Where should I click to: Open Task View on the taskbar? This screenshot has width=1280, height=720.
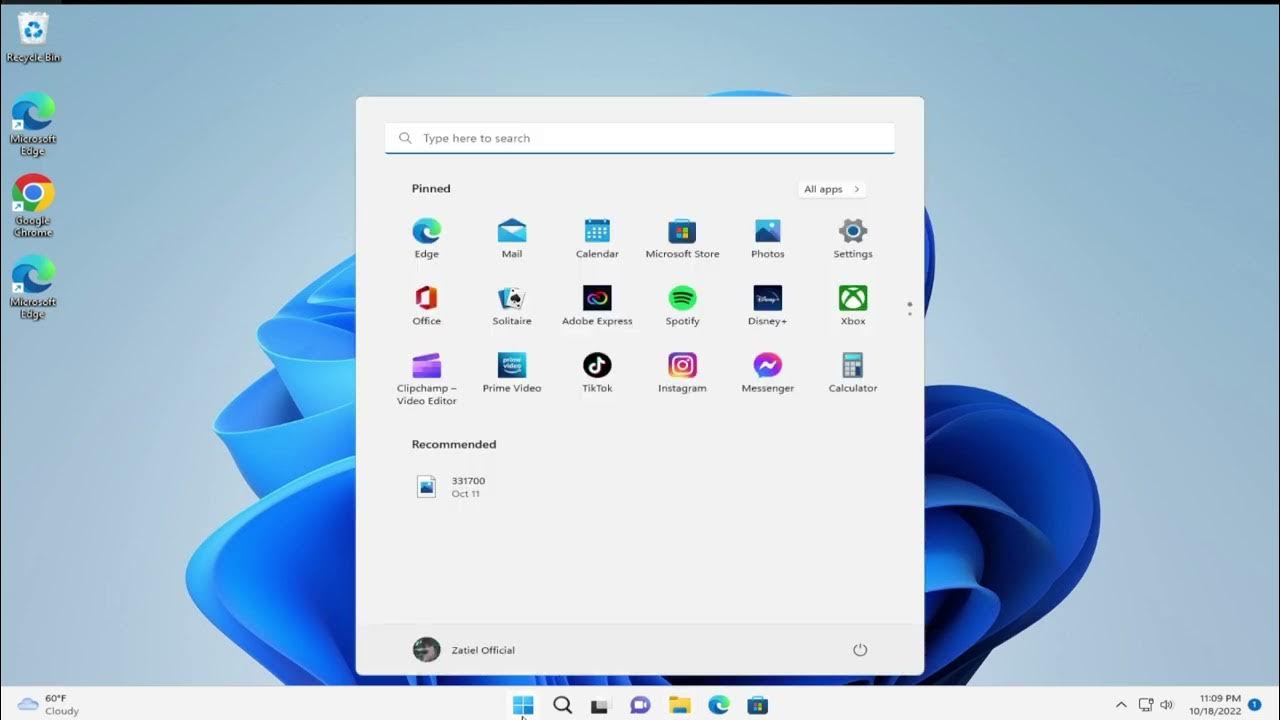point(600,705)
